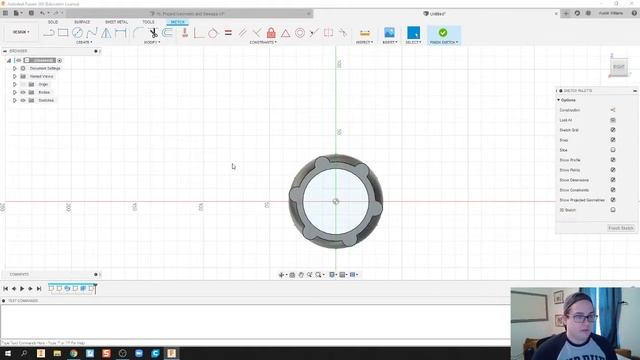Collapse the Options section in Sketch Palette
This screenshot has height=360, width=640.
coord(559,100)
